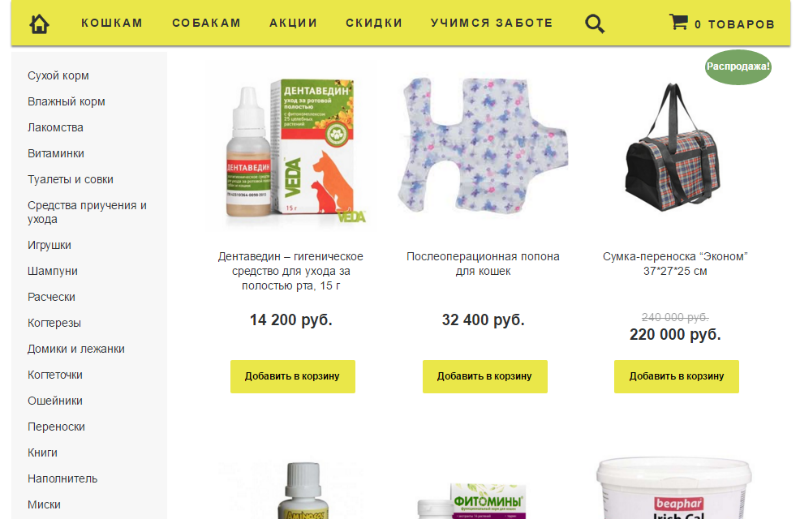
Task: Select the Когтеточки category link
Action: tap(55, 375)
